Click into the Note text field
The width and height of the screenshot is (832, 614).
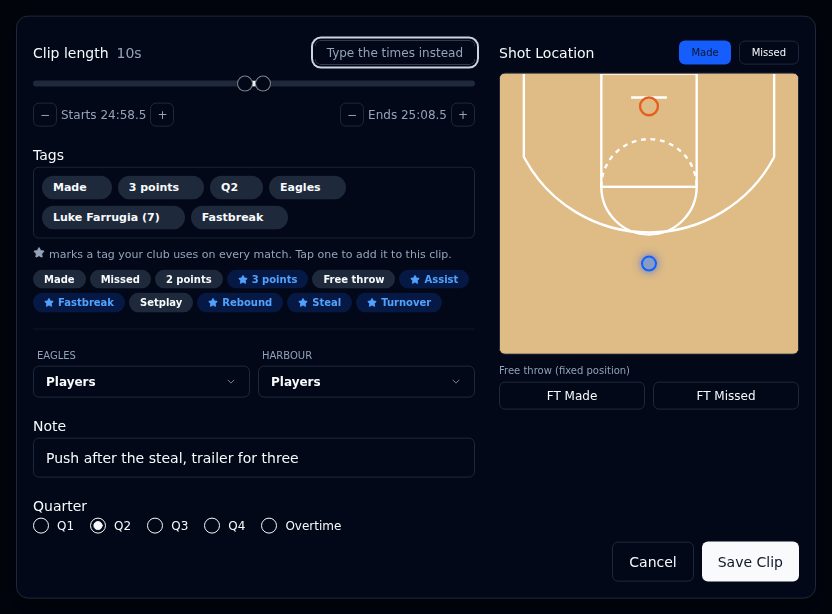click(x=254, y=457)
